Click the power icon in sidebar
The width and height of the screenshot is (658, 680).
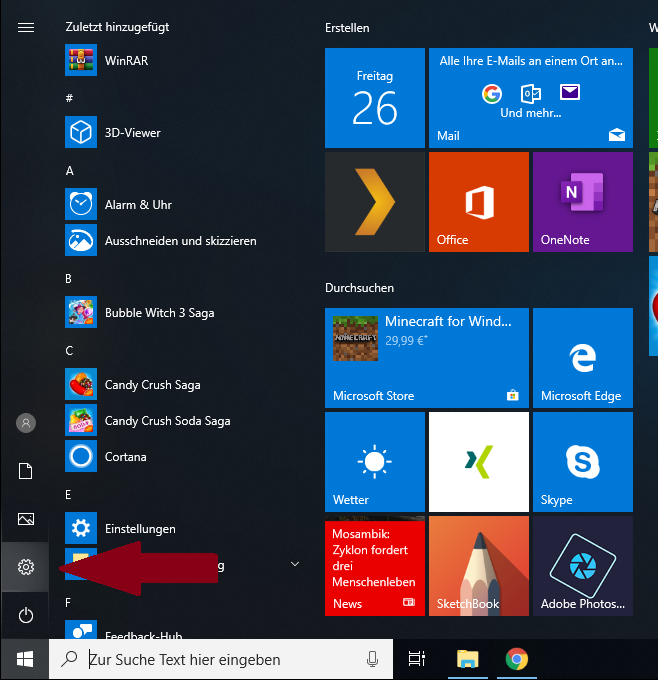(26, 615)
